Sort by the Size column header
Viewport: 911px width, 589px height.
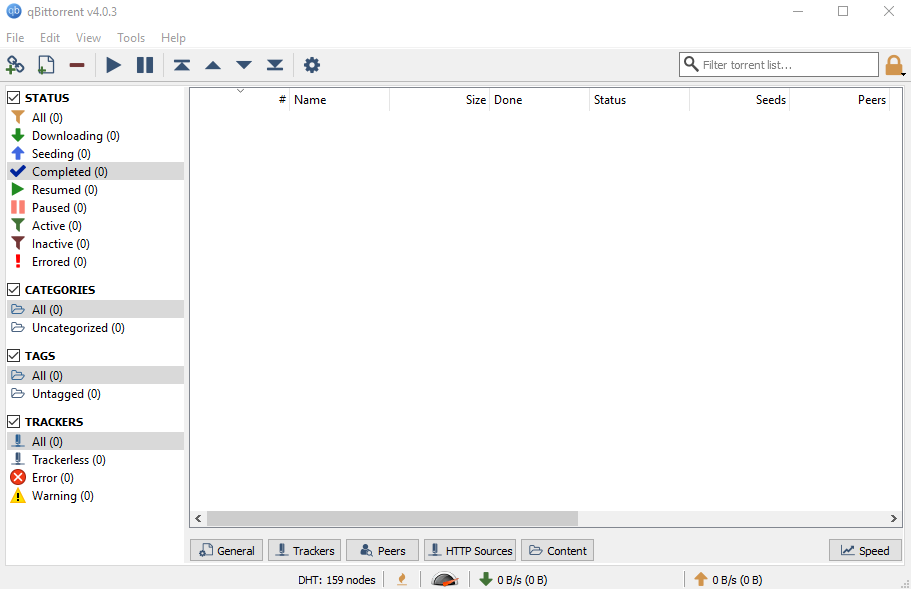(x=440, y=100)
